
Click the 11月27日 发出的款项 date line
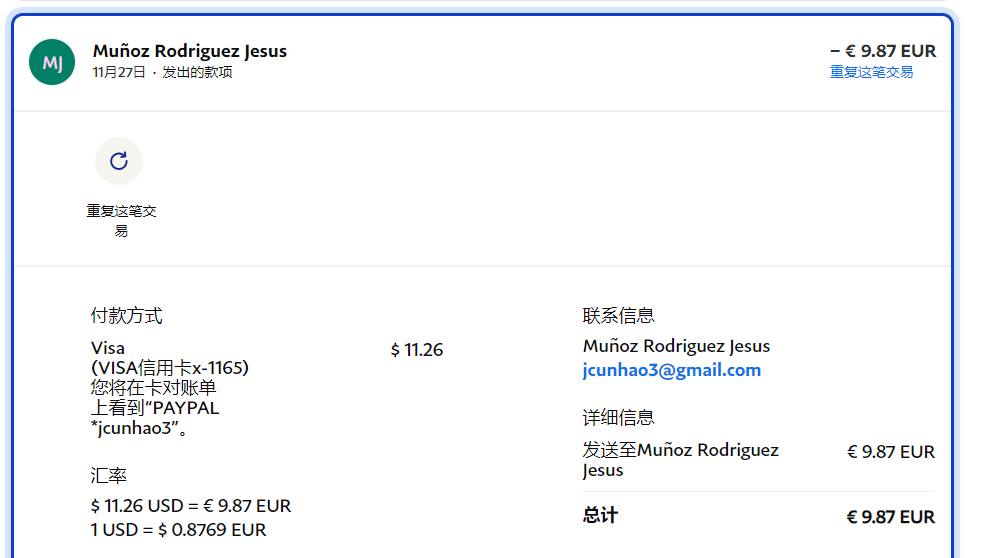[162, 72]
